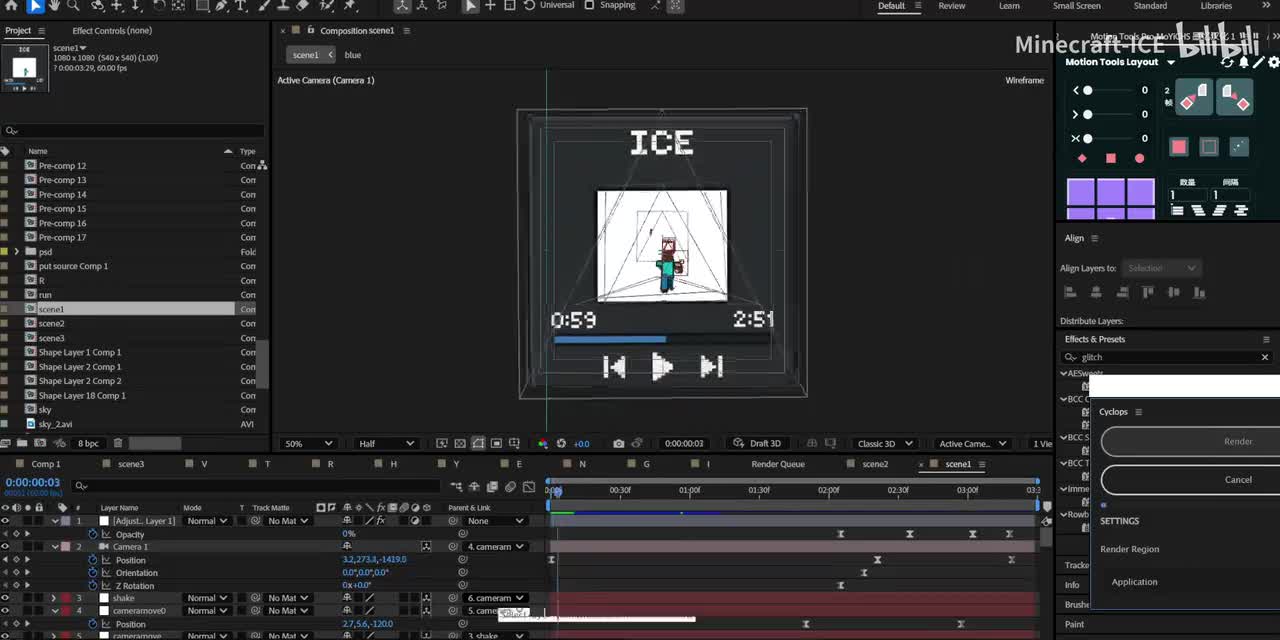Open the Render Queue tab
Image resolution: width=1280 pixels, height=640 pixels.
coord(778,464)
